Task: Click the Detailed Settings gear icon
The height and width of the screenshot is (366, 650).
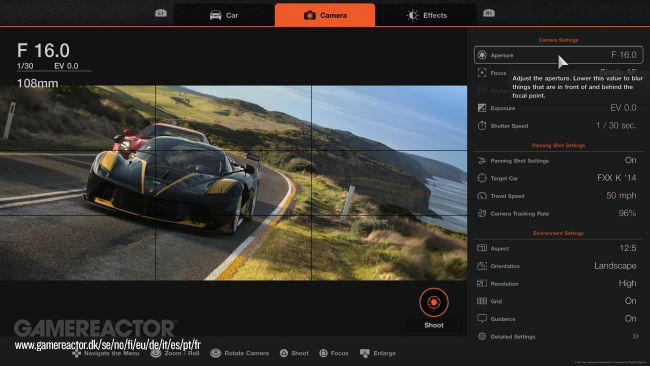Action: point(482,336)
